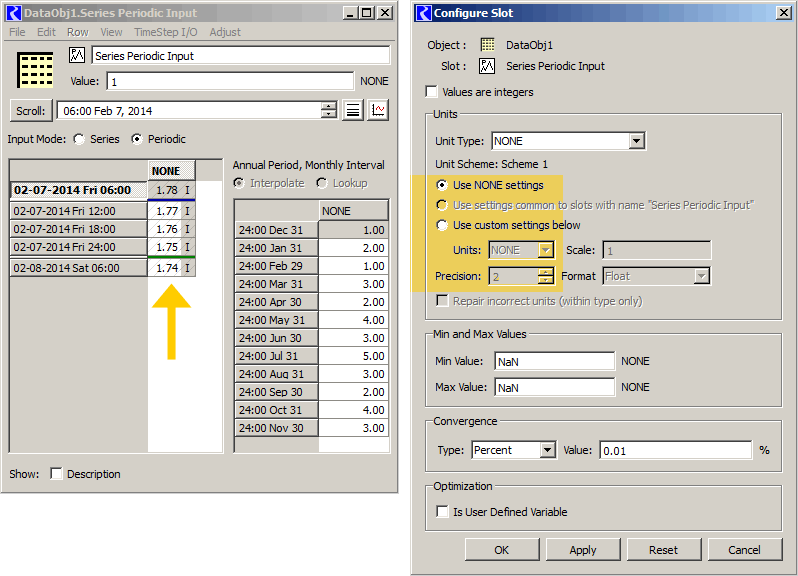
Task: Select the 24:00 Oct 31 row
Action: click(276, 410)
